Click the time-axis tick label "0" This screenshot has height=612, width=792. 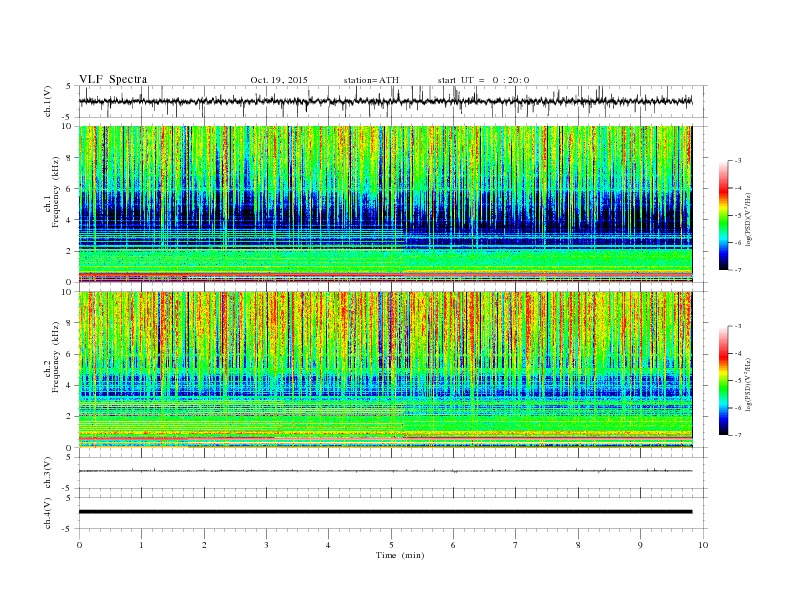tap(79, 545)
